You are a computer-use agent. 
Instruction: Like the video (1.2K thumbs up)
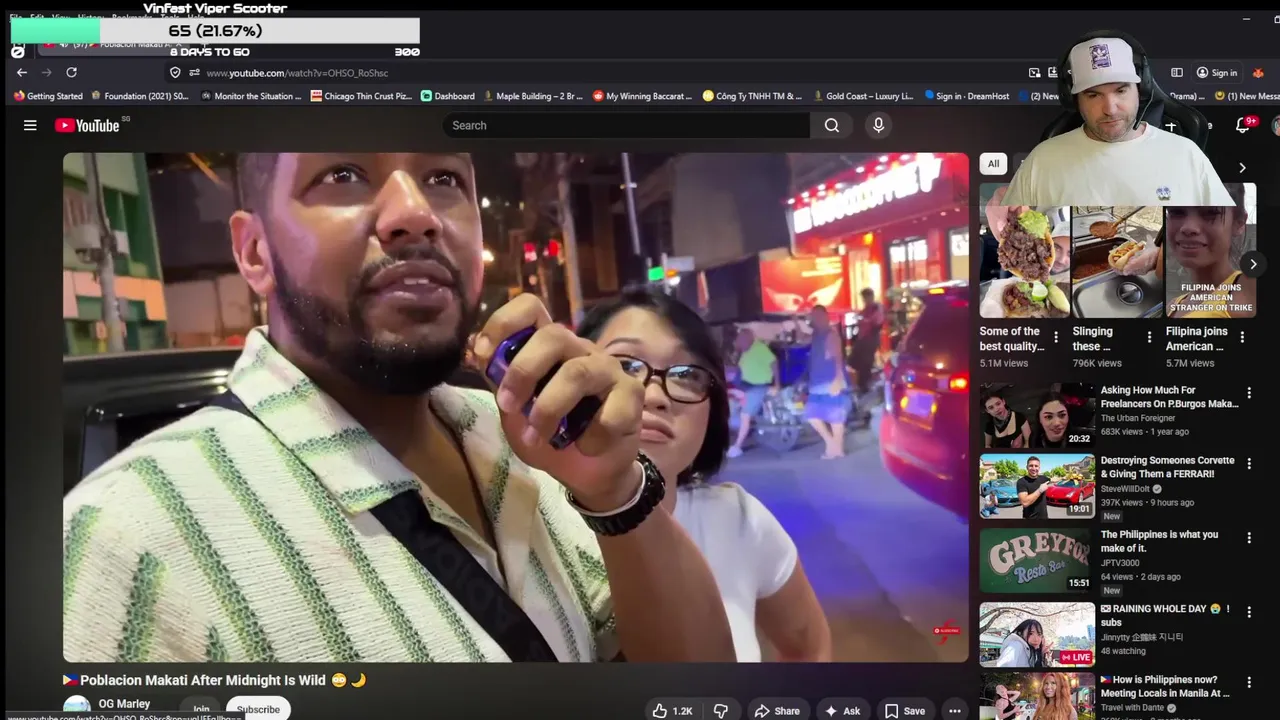(673, 711)
